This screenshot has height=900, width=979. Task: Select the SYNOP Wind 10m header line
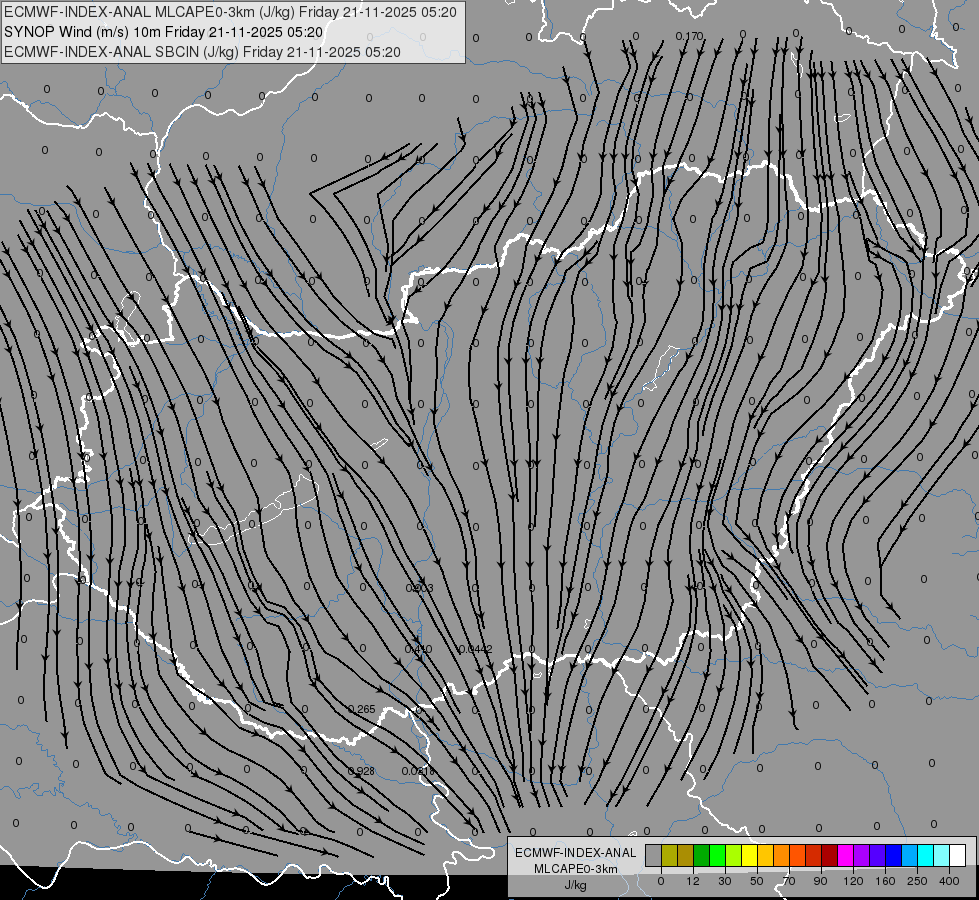pos(164,32)
